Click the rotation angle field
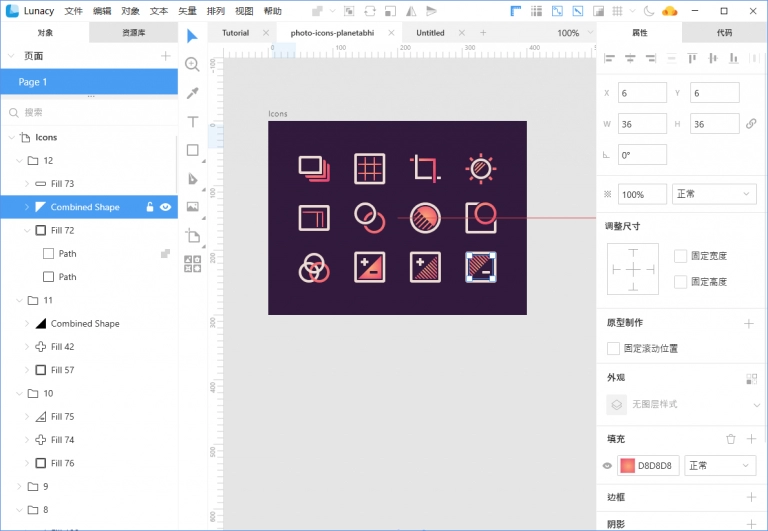The height and width of the screenshot is (531, 768). [x=642, y=155]
